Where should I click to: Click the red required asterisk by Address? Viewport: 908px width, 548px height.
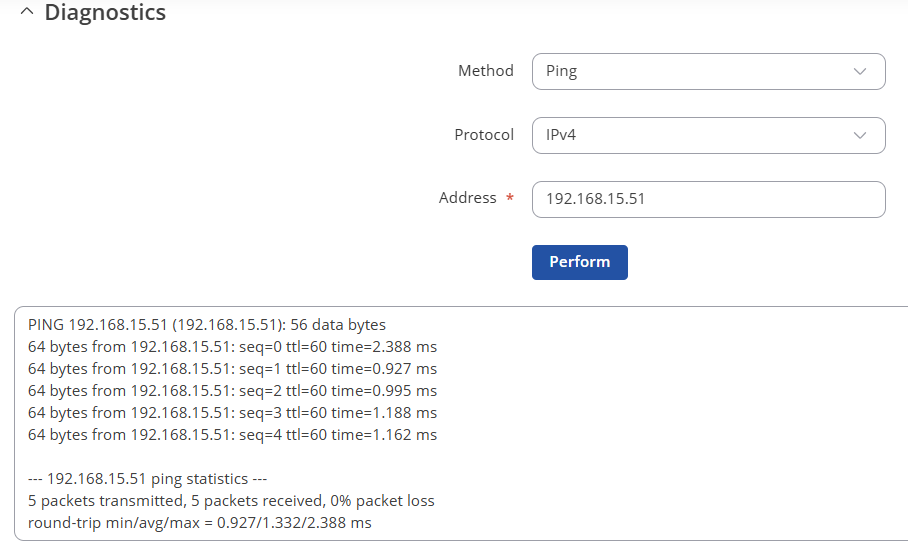click(x=510, y=198)
